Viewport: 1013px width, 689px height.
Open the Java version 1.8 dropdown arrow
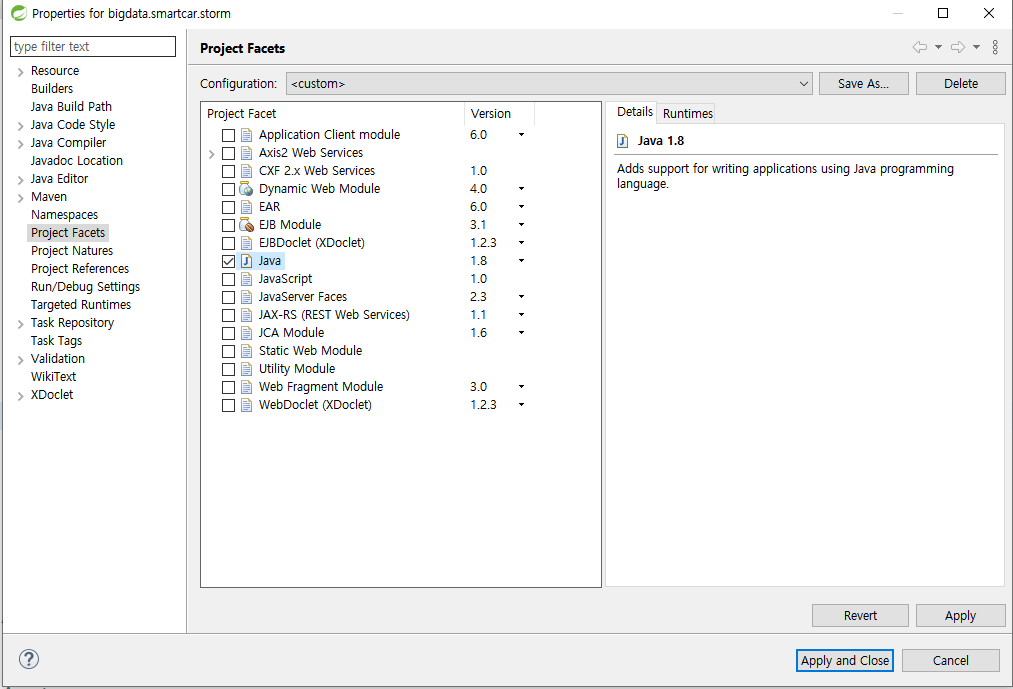(521, 260)
